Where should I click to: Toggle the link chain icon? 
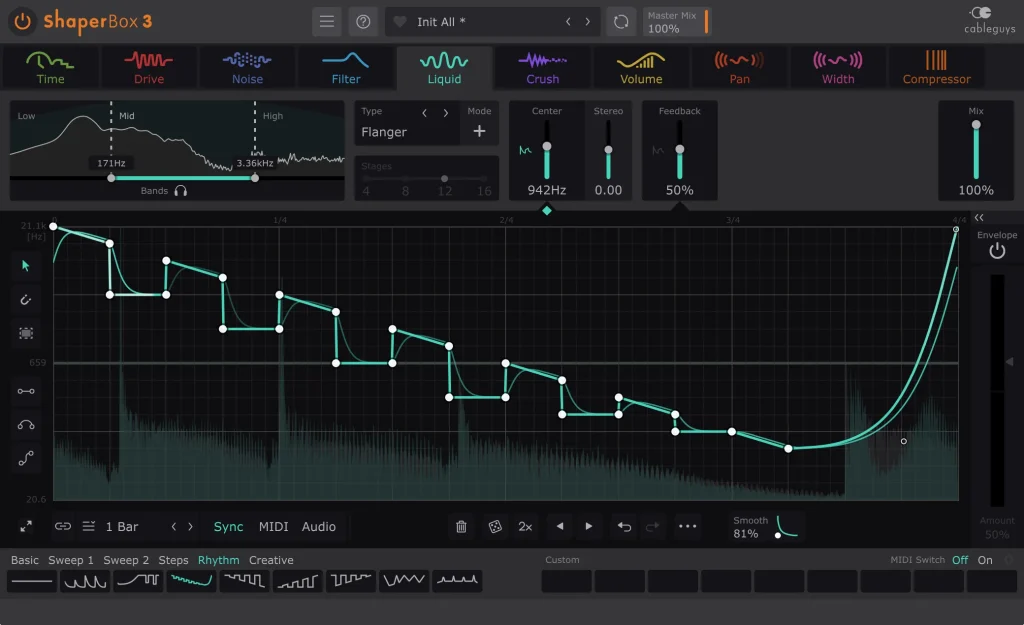point(63,526)
